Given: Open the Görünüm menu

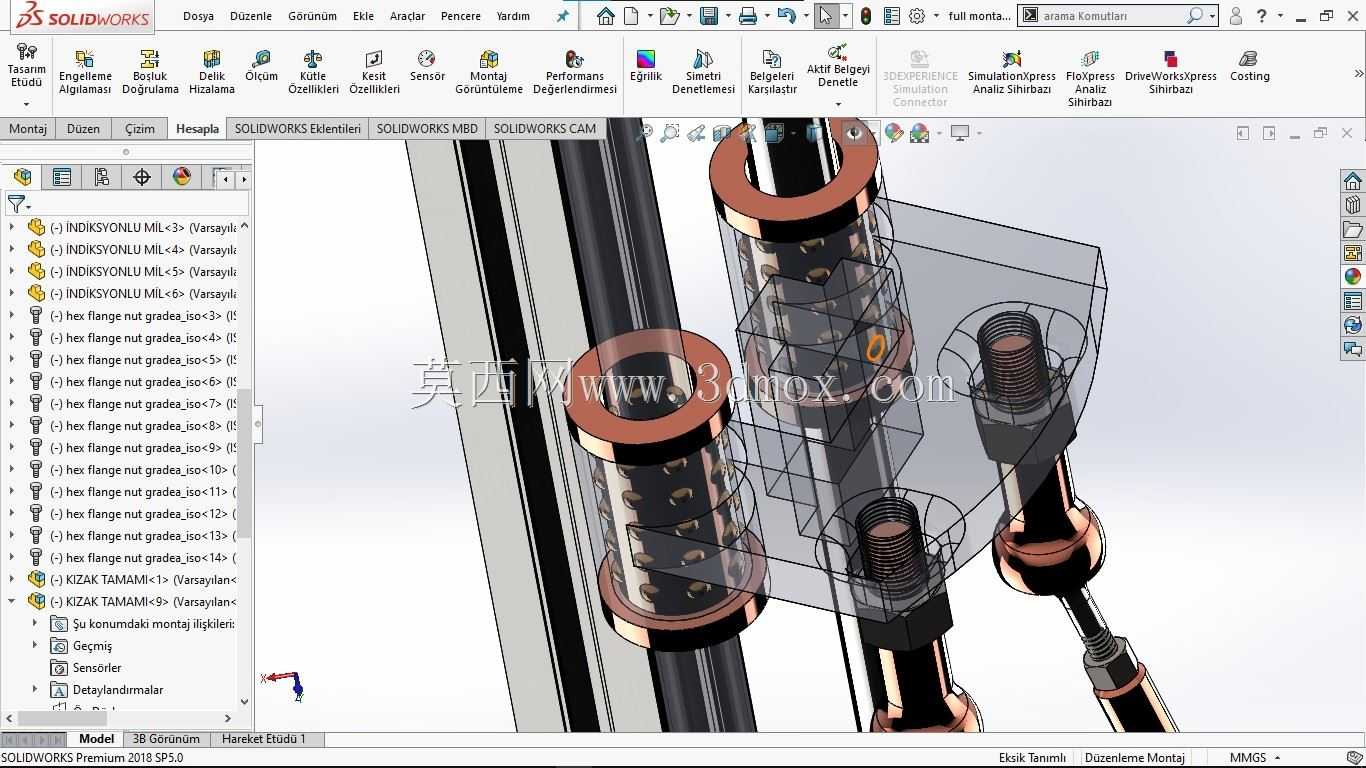Looking at the screenshot, I should pos(312,16).
